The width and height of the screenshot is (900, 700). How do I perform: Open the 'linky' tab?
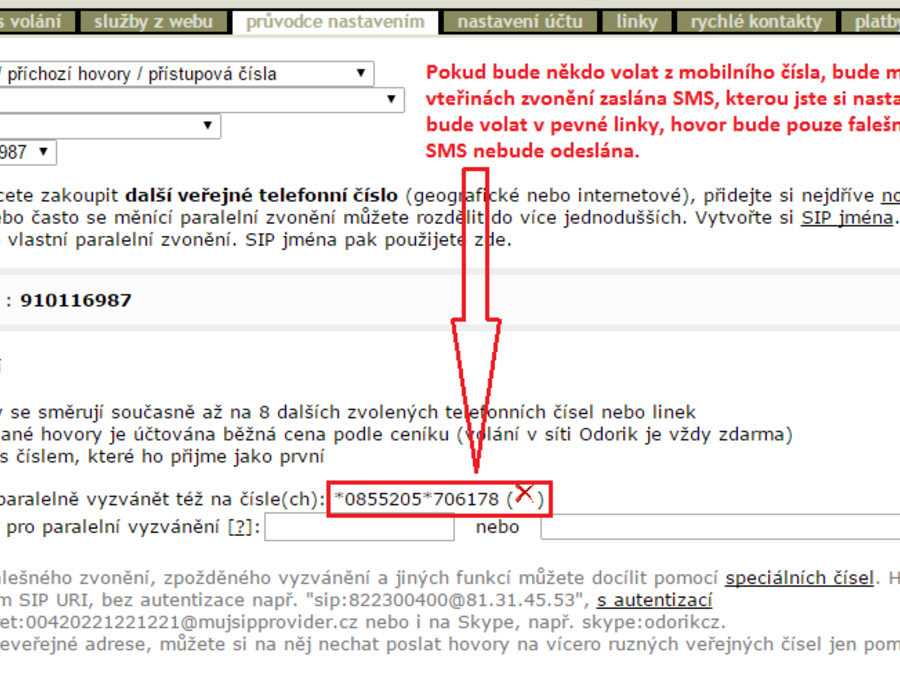pos(637,22)
